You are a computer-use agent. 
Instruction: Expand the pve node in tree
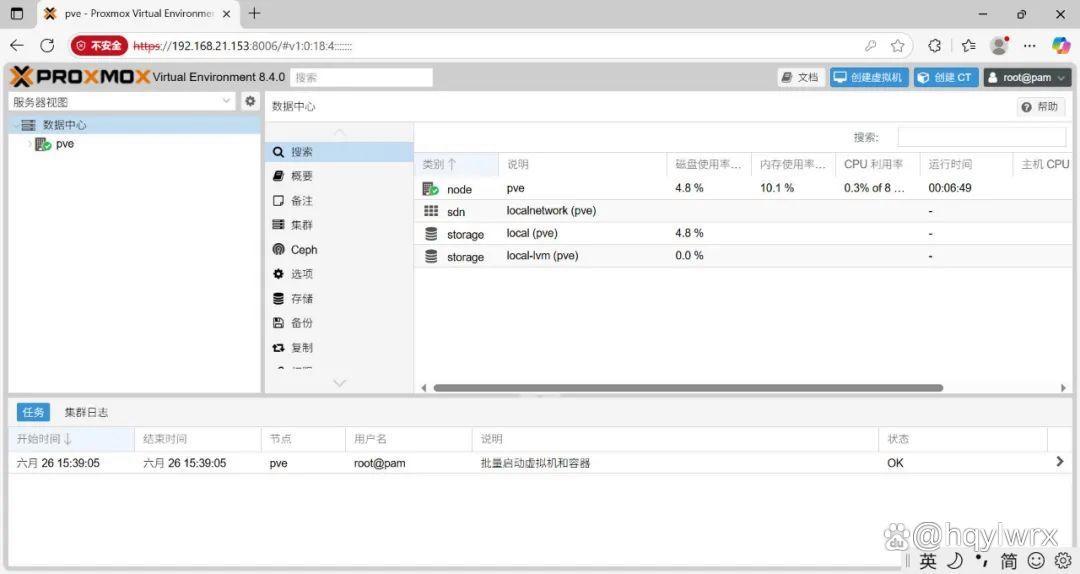coord(30,144)
